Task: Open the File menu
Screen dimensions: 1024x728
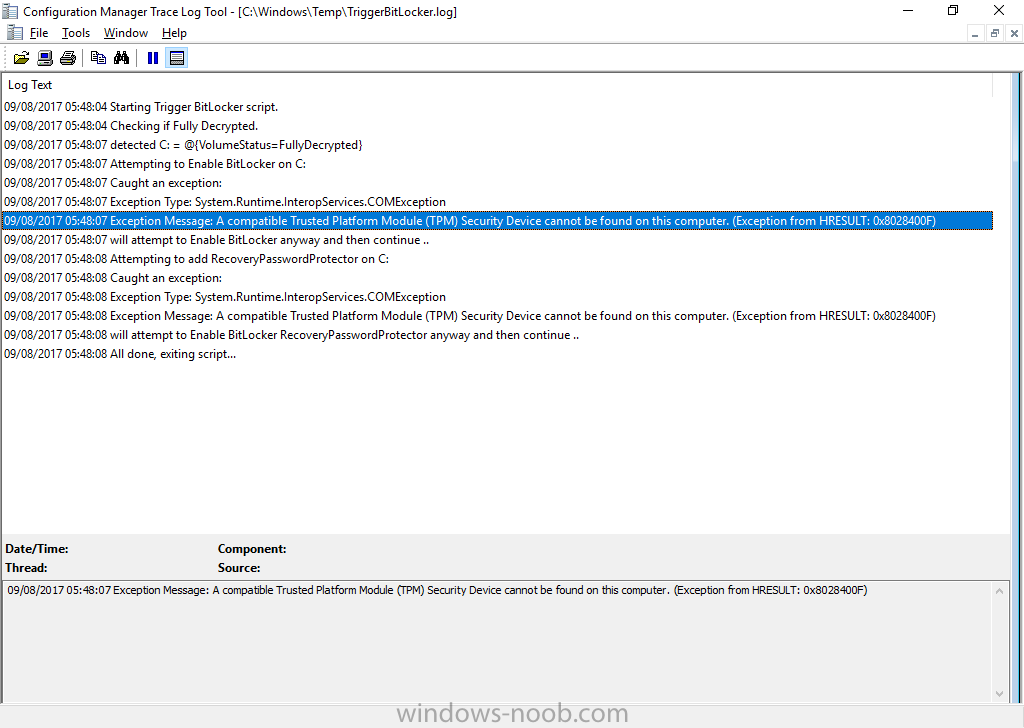Action: 39,33
